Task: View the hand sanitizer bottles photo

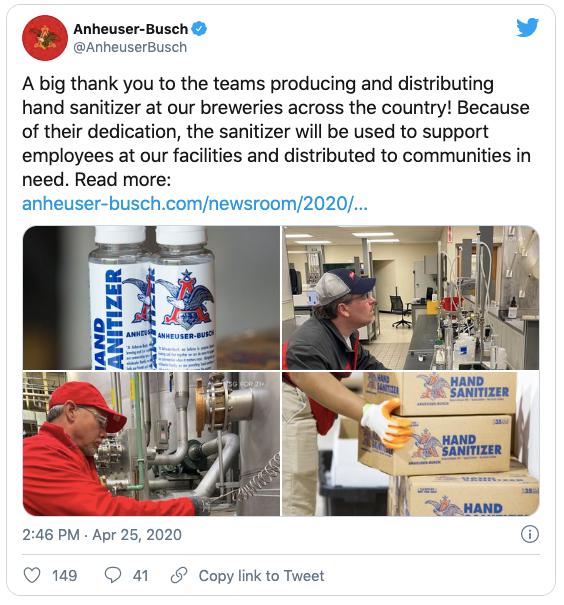Action: [x=151, y=298]
